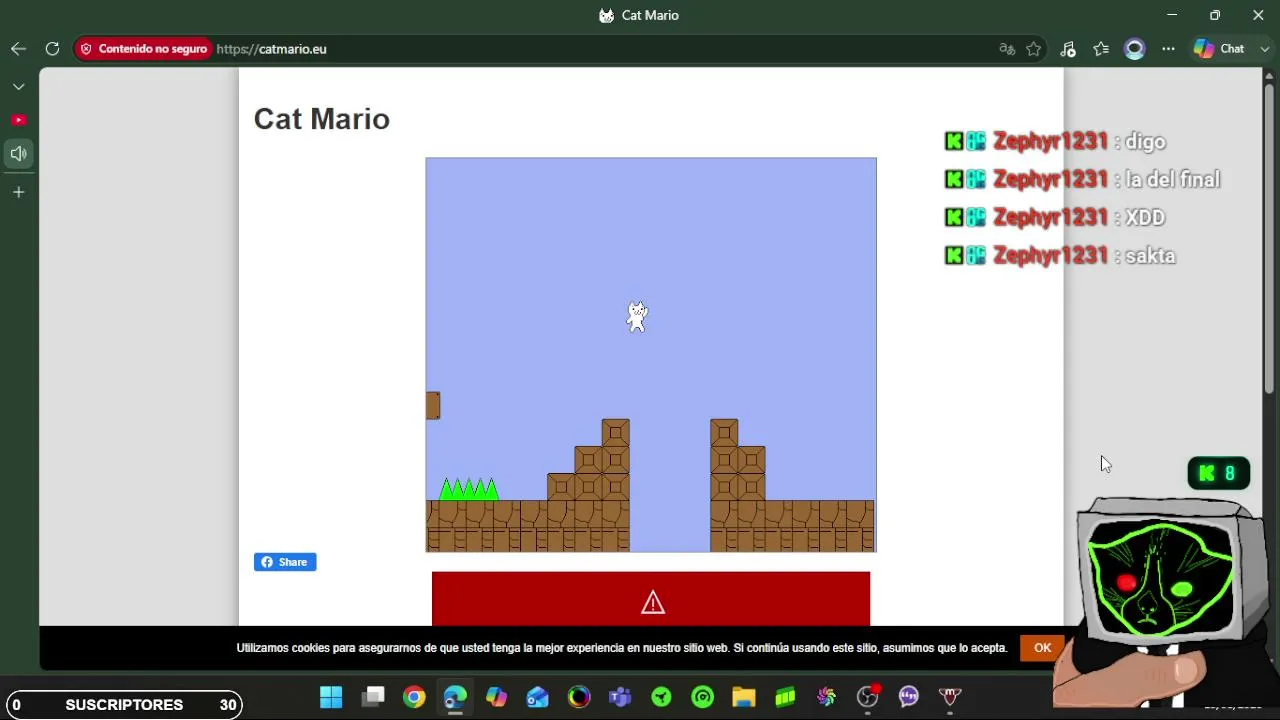The height and width of the screenshot is (720, 1280).
Task: Select the active tab playing audio
Action: tap(18, 154)
